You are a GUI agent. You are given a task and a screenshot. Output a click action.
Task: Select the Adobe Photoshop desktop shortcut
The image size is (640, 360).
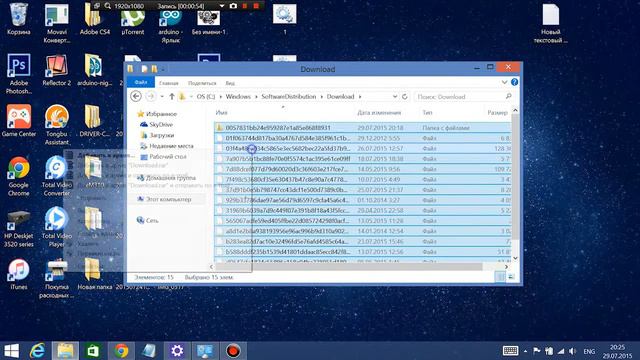click(18, 74)
